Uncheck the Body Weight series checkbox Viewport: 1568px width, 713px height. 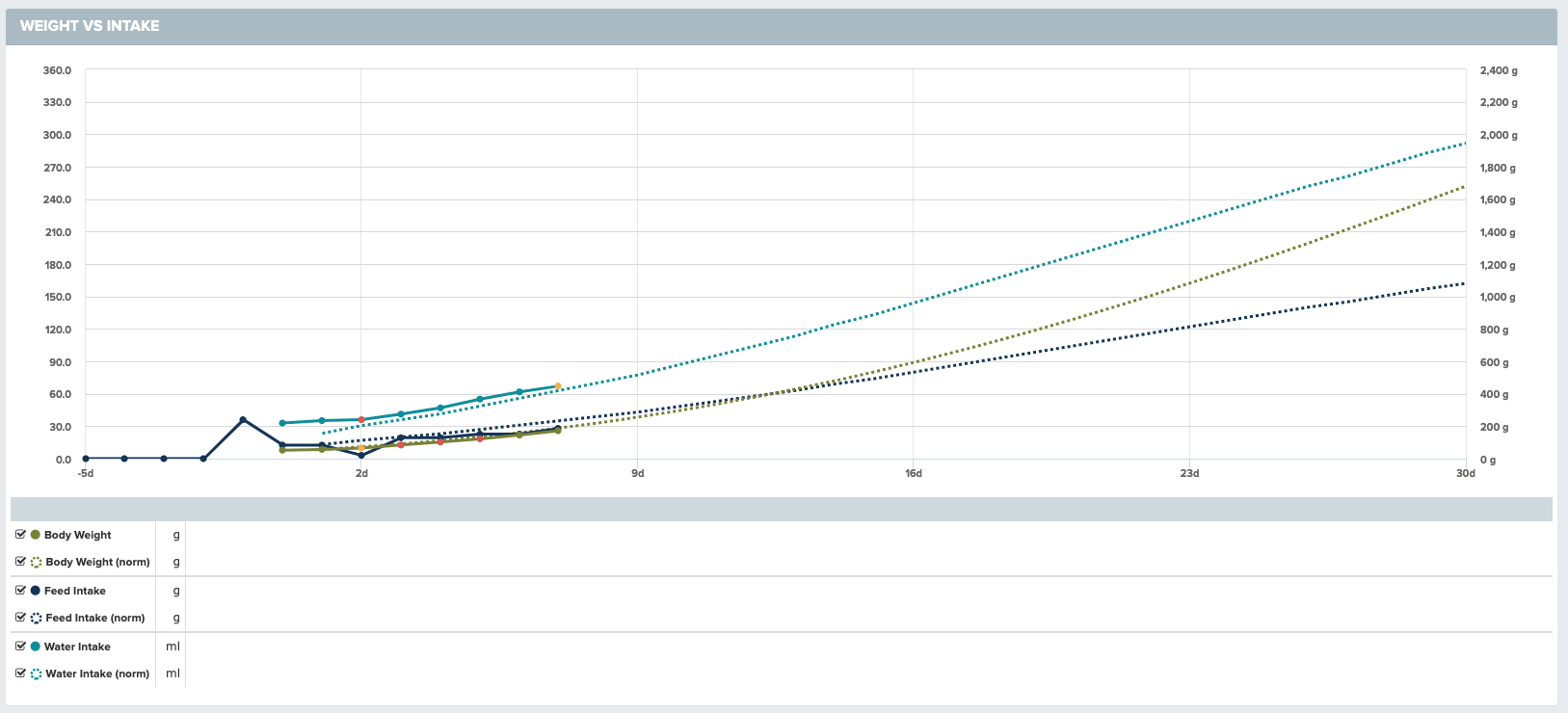[x=20, y=535]
